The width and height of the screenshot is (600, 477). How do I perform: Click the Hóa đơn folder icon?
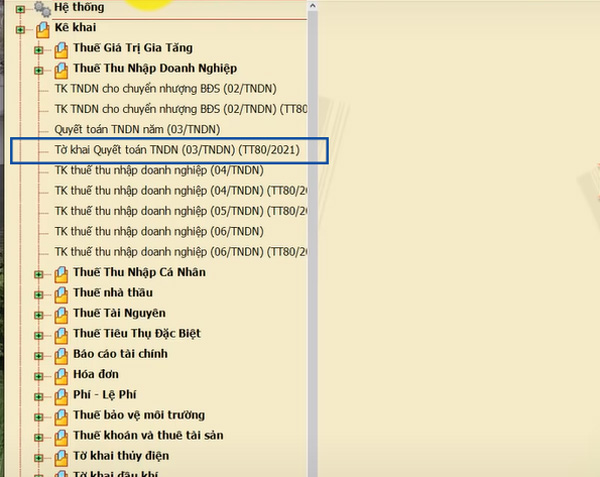60,375
